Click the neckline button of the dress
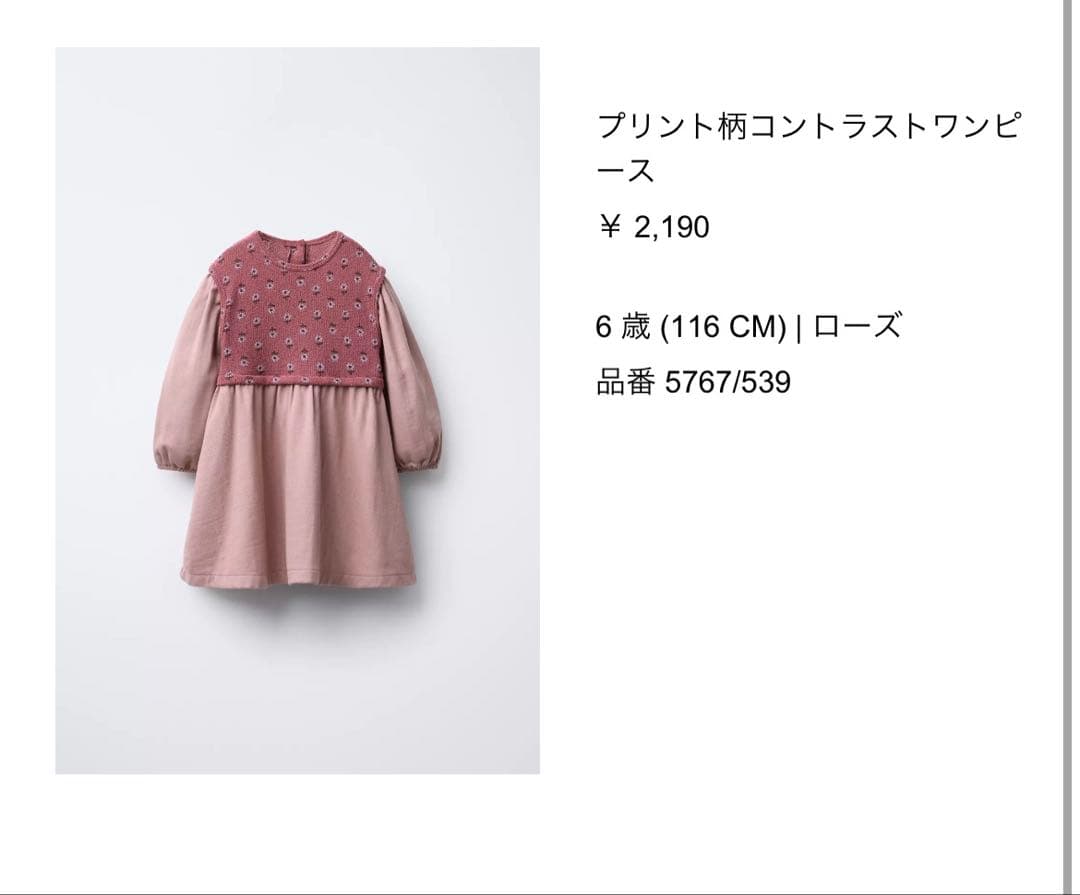The image size is (1080, 895). click(300, 245)
